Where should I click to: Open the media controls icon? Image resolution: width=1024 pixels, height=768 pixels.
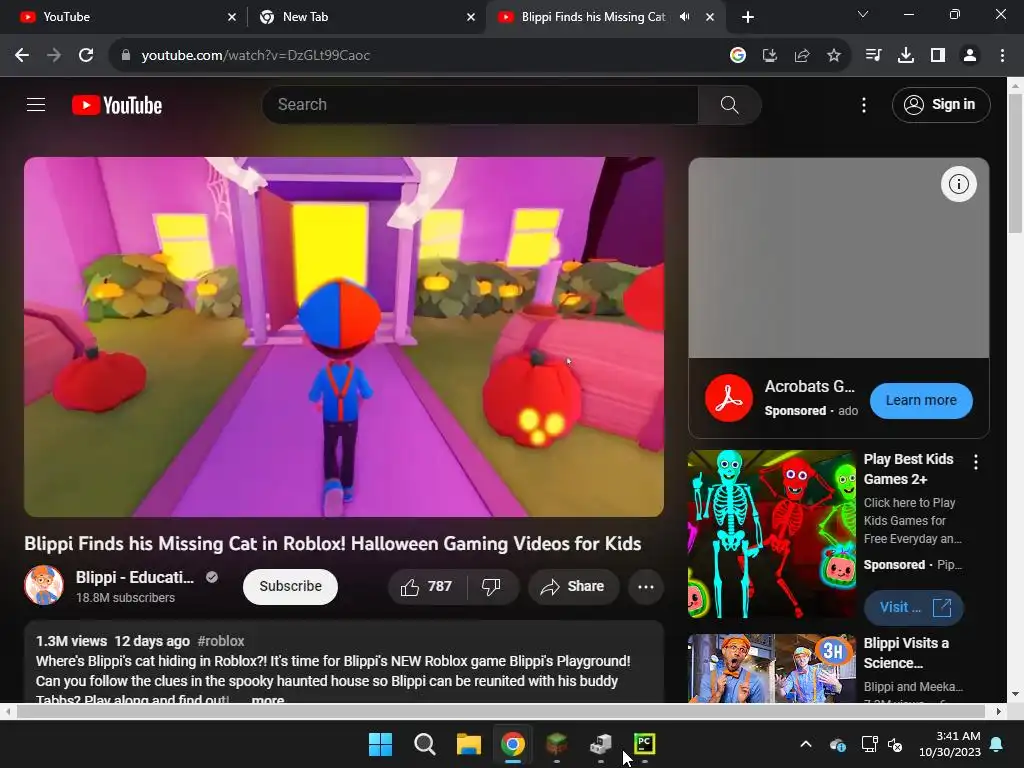coord(873,56)
